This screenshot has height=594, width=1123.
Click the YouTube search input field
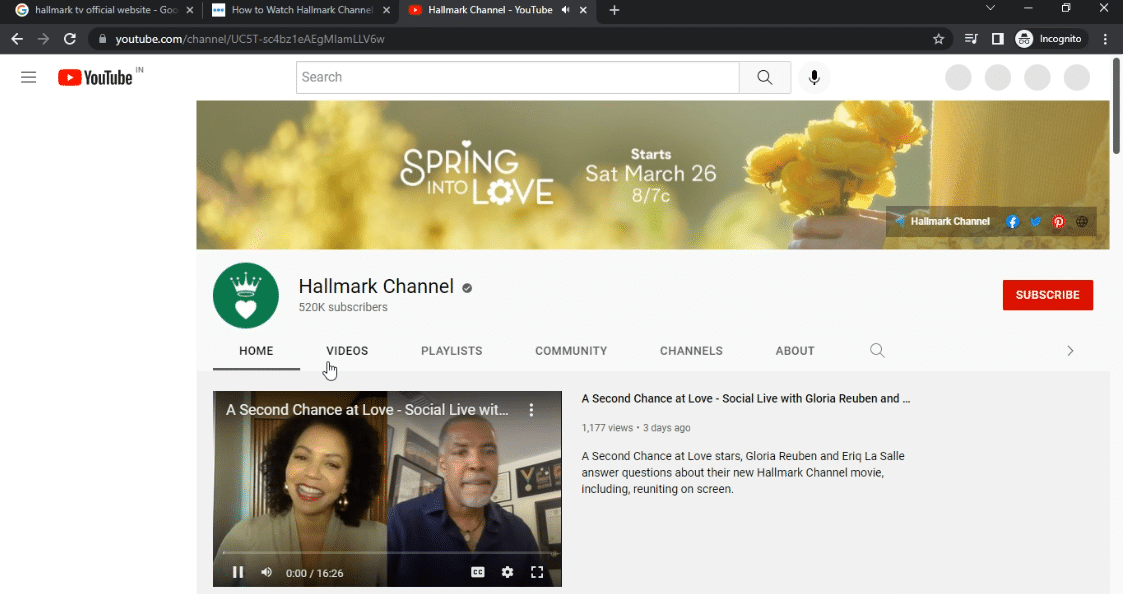point(518,77)
